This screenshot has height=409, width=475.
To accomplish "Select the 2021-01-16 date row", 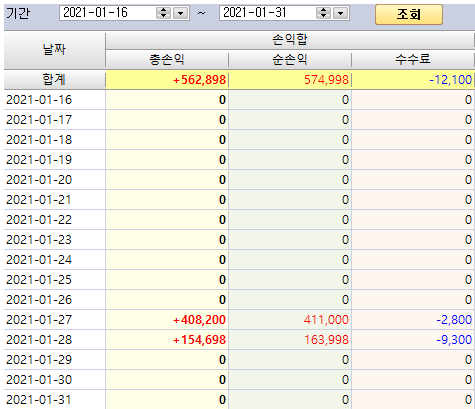I will point(239,100).
